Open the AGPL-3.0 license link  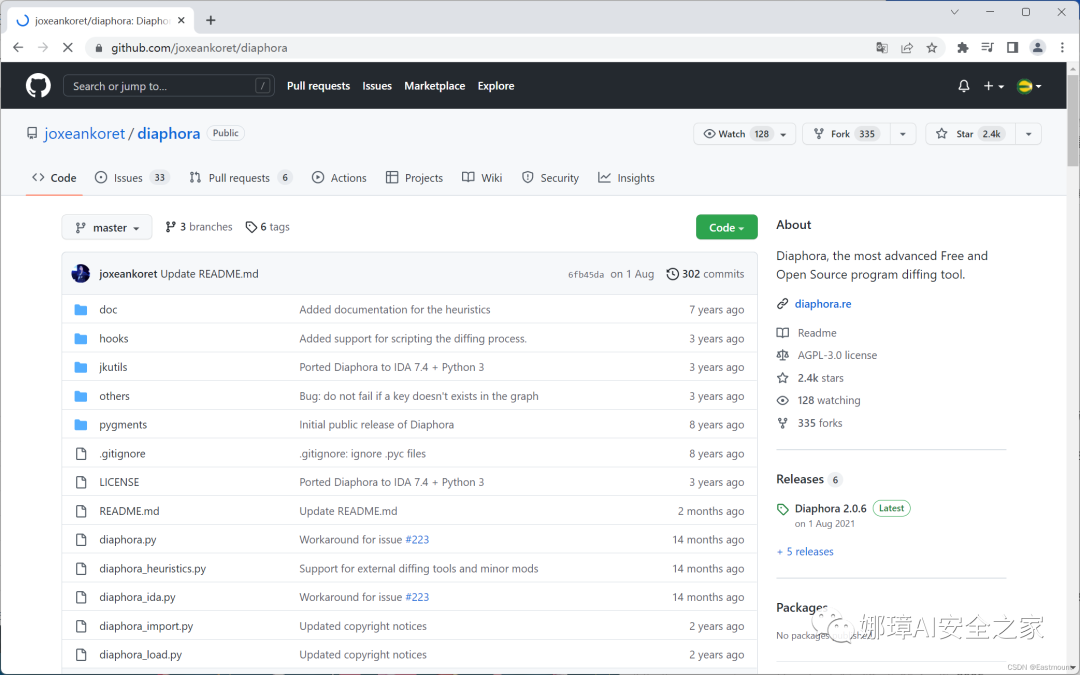point(838,355)
